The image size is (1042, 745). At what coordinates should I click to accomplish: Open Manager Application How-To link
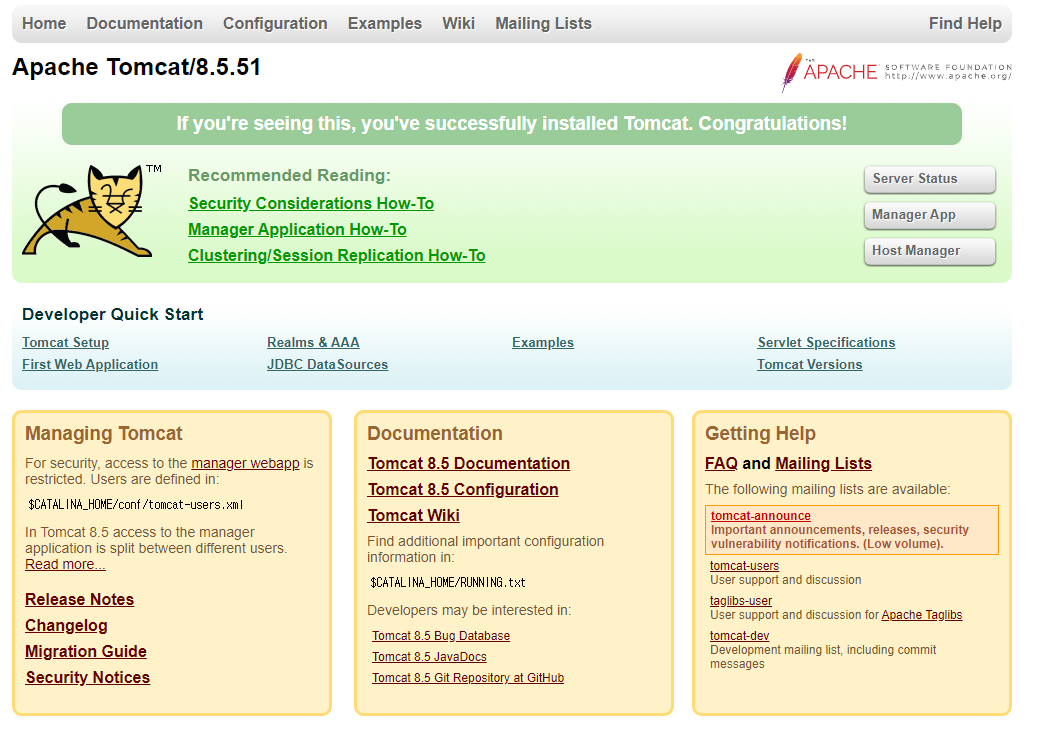point(297,229)
